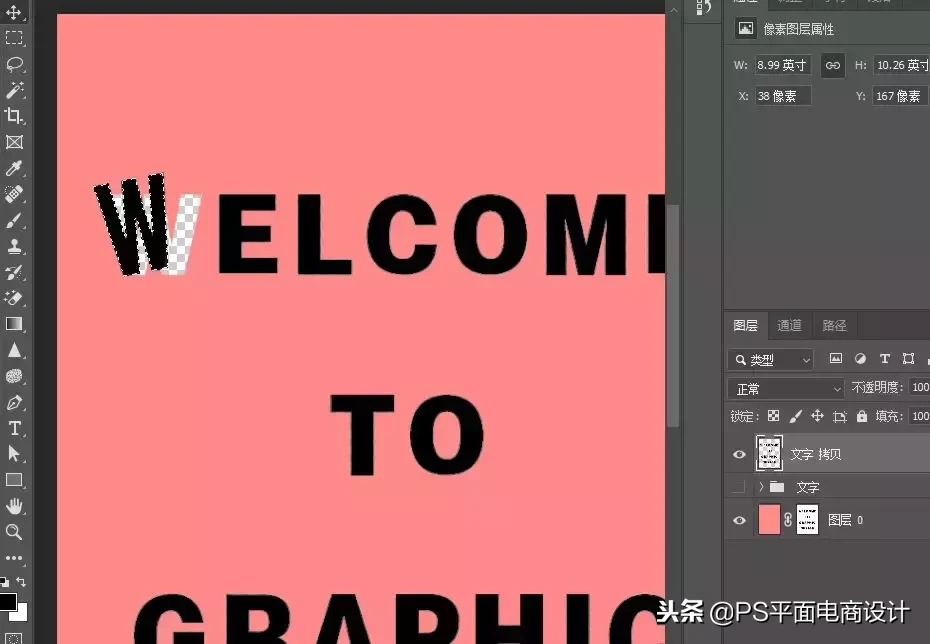Screen dimensions: 930x644
Task: Swap foreground and background colors
Action: [x=21, y=581]
